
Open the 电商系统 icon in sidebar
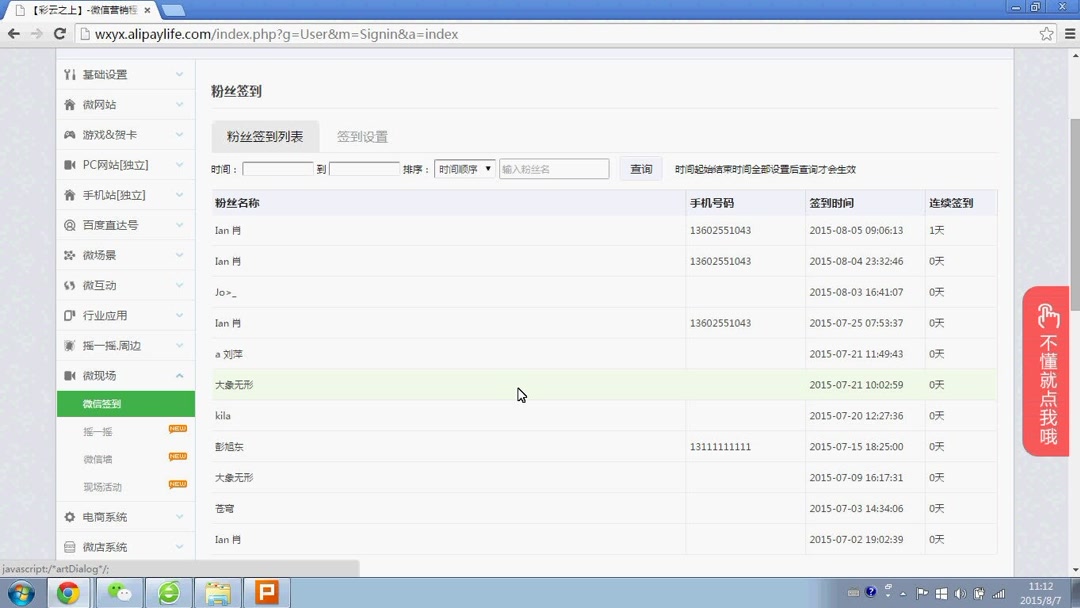coord(68,516)
